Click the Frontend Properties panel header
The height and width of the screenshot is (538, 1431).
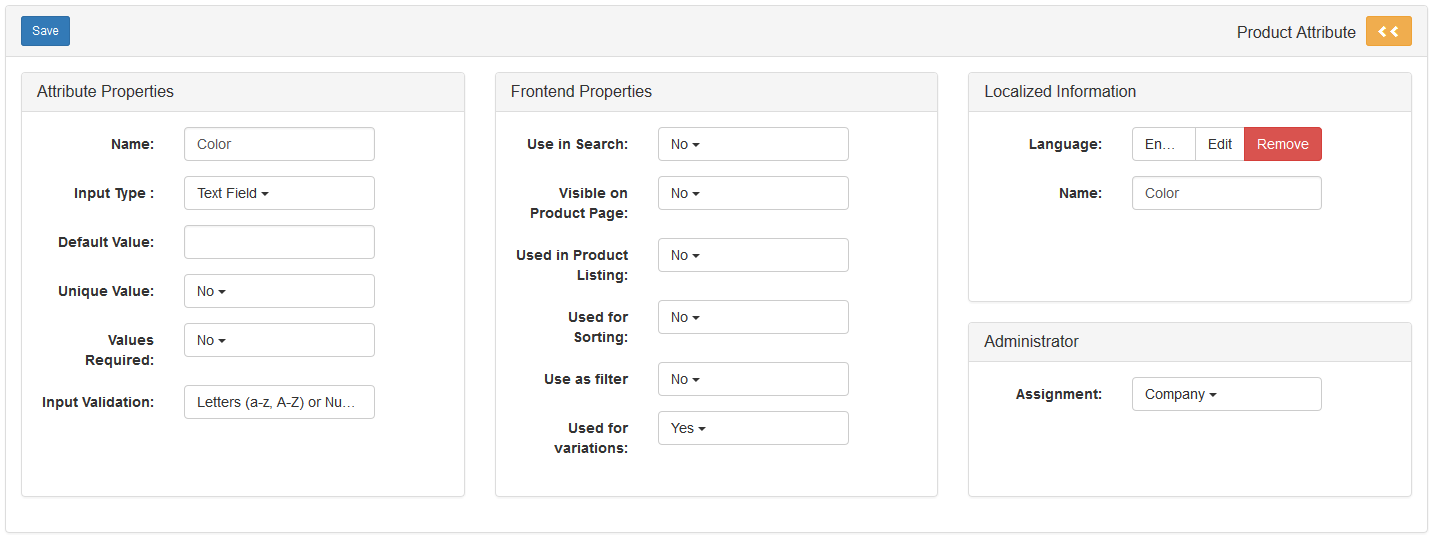pyautogui.click(x=716, y=92)
